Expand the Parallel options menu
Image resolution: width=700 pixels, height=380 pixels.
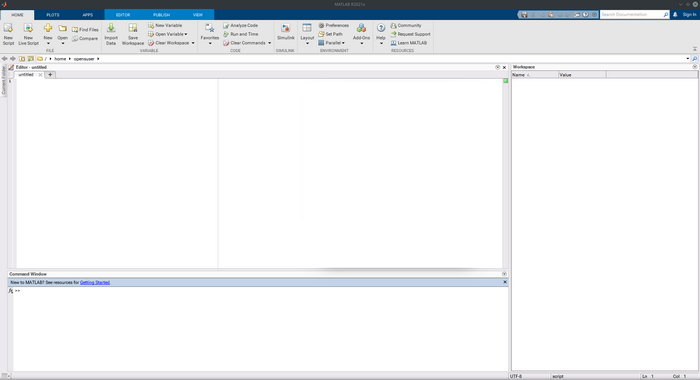pyautogui.click(x=332, y=43)
